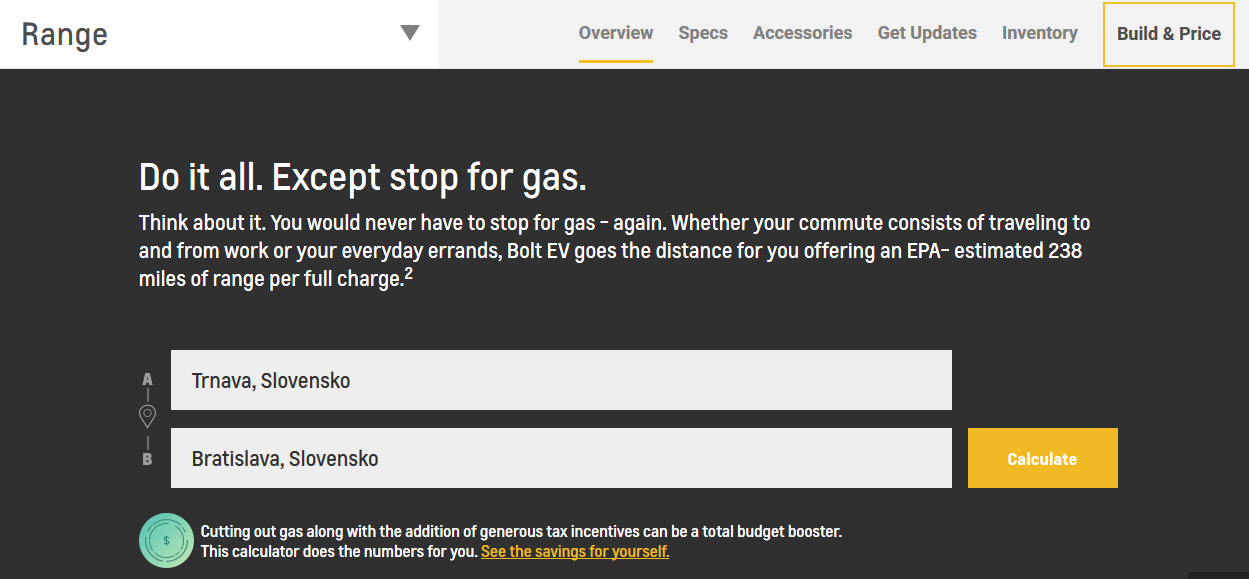Click the Cutting out gas incentive text
Viewport: 1249px width, 579px height.
click(x=521, y=532)
